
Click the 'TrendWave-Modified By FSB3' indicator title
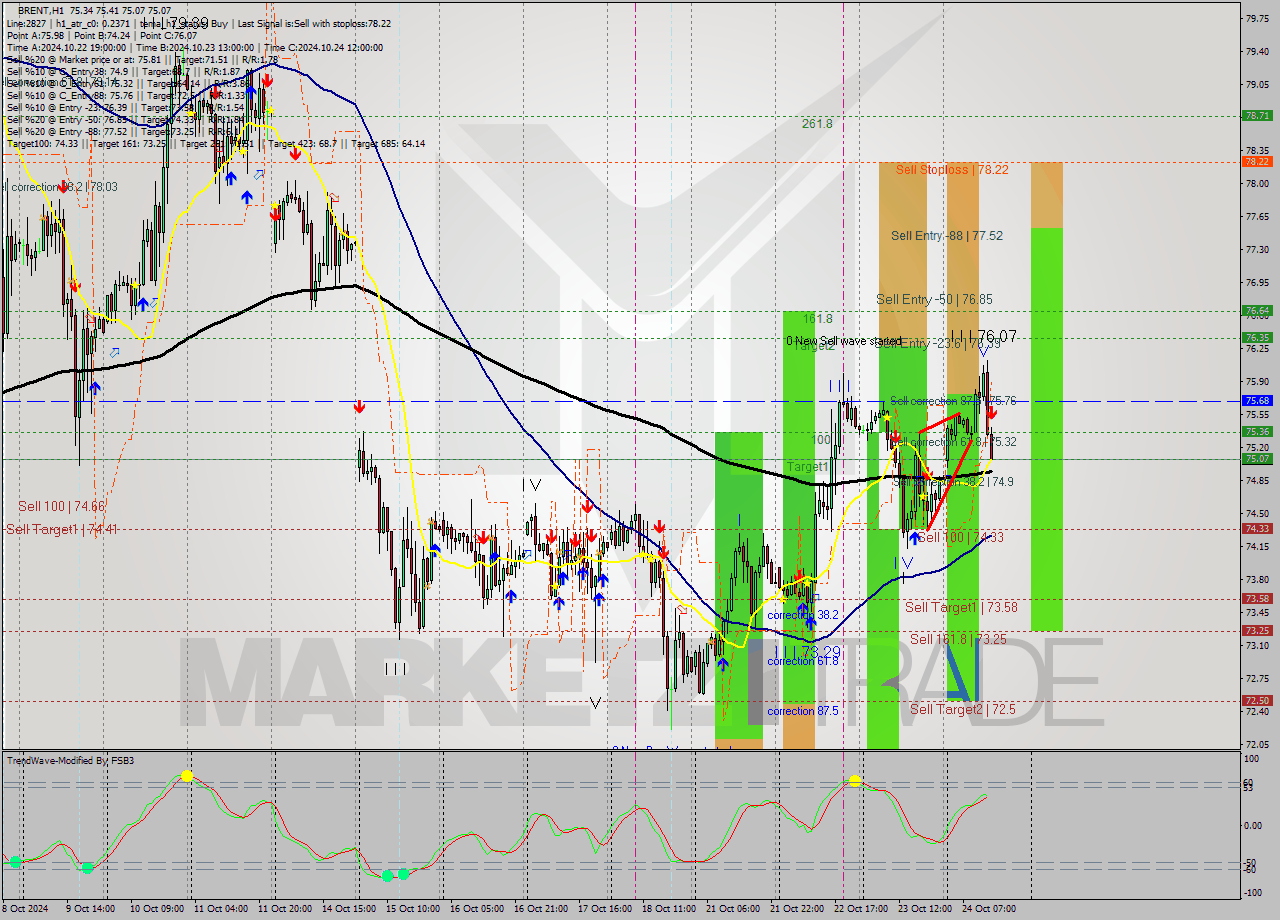71,761
